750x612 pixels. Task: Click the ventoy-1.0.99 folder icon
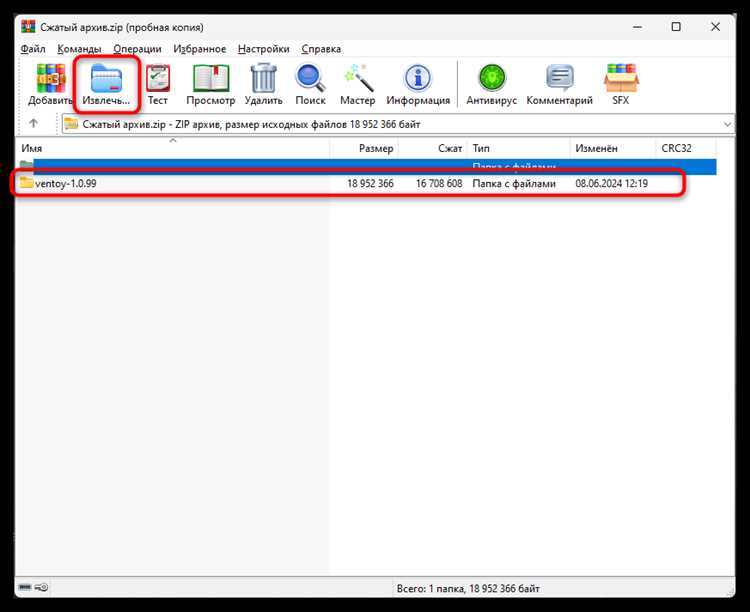pyautogui.click(x=26, y=183)
